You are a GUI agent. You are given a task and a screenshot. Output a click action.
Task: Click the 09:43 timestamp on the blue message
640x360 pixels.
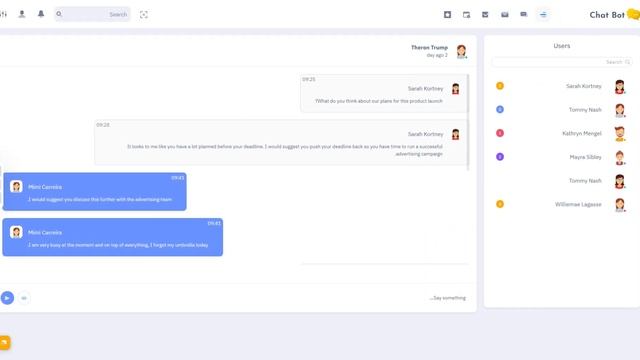pyautogui.click(x=178, y=178)
